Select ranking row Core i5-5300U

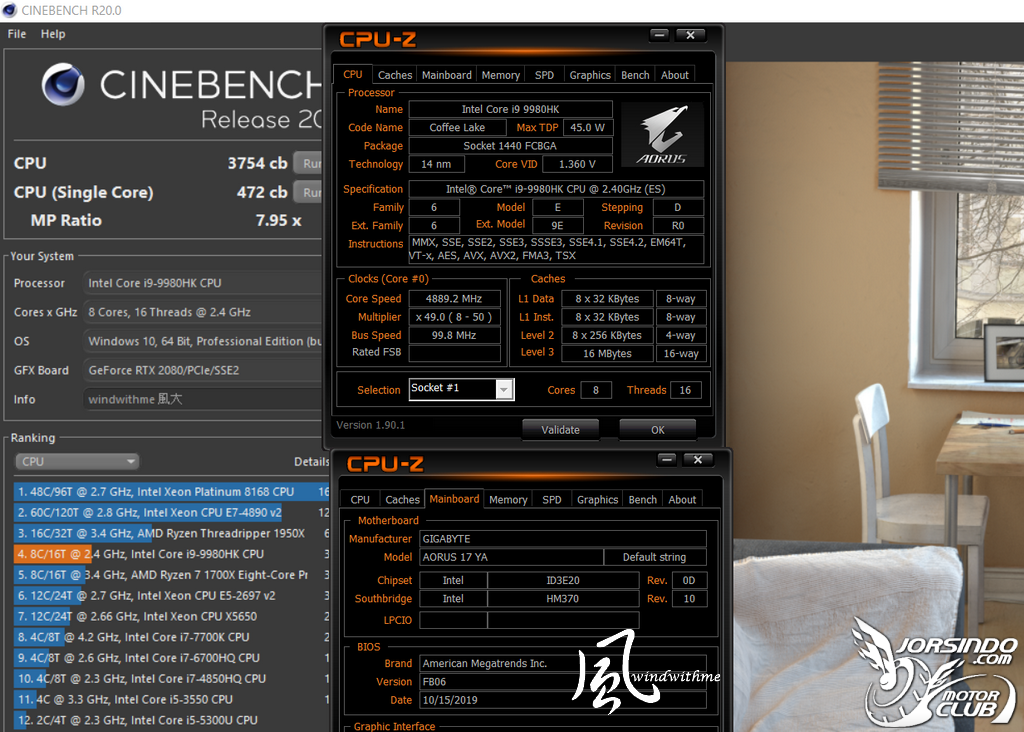click(171, 720)
